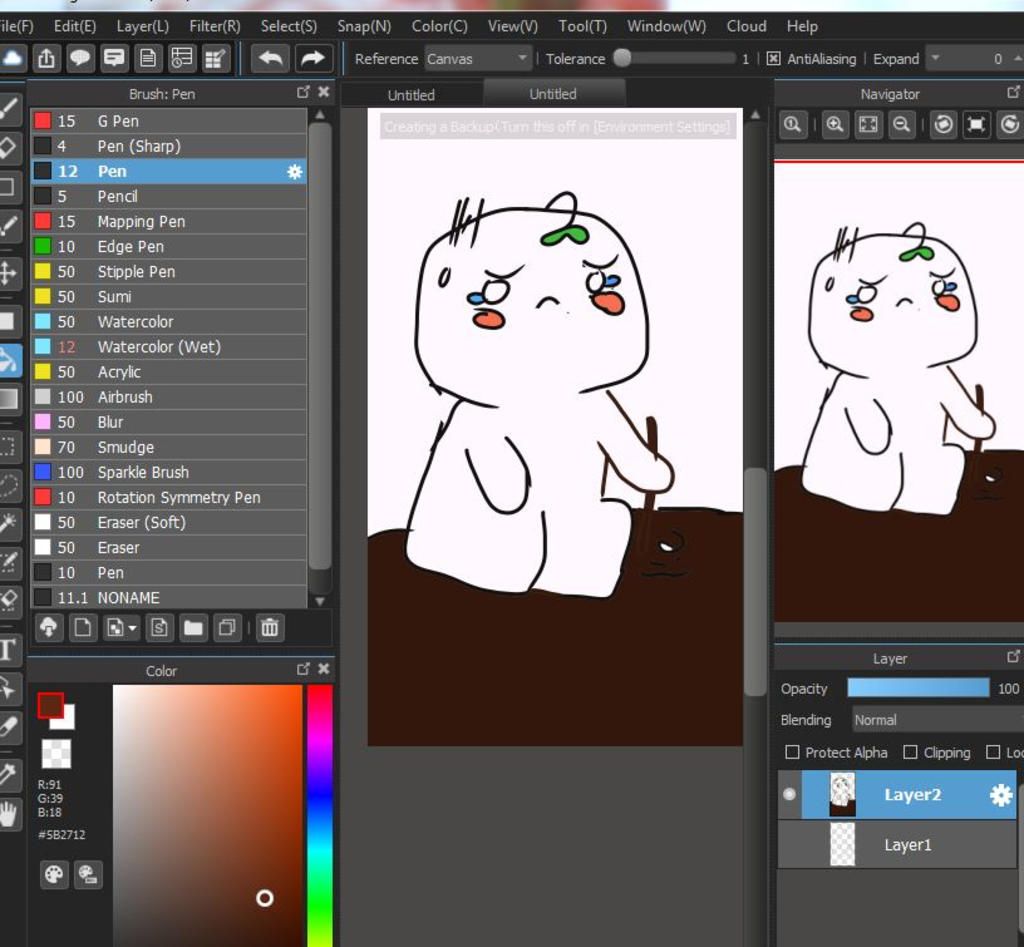Click the cloud brush download icon

[49, 628]
